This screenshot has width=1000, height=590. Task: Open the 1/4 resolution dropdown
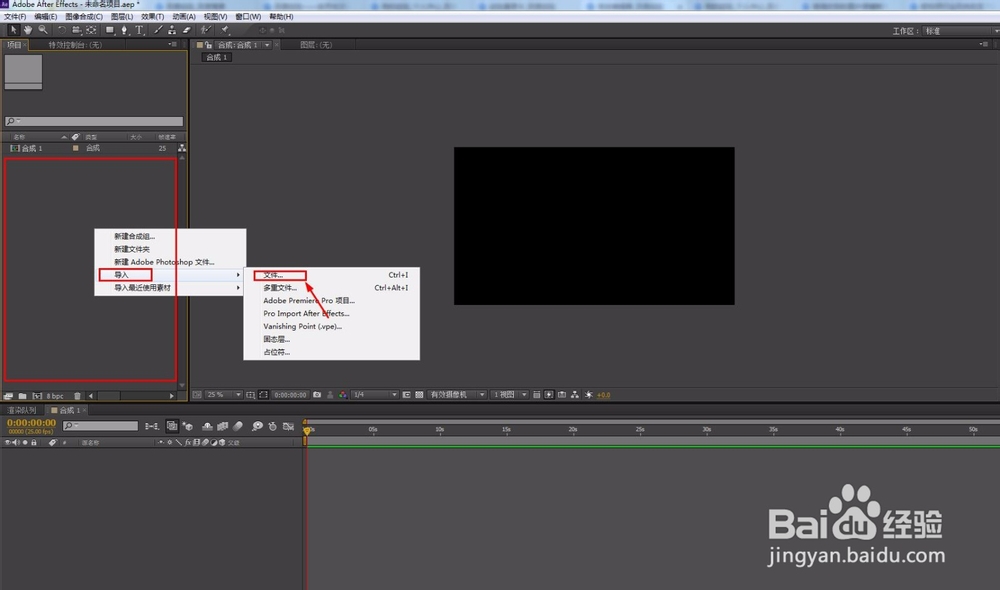375,395
